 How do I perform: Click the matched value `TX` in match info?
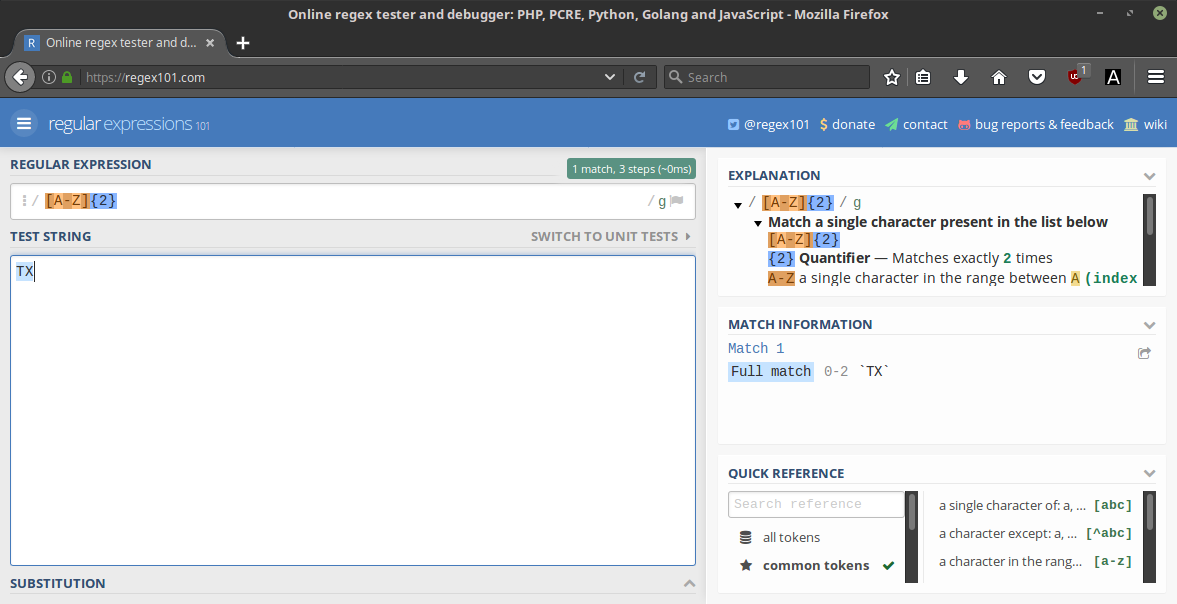[x=874, y=371]
